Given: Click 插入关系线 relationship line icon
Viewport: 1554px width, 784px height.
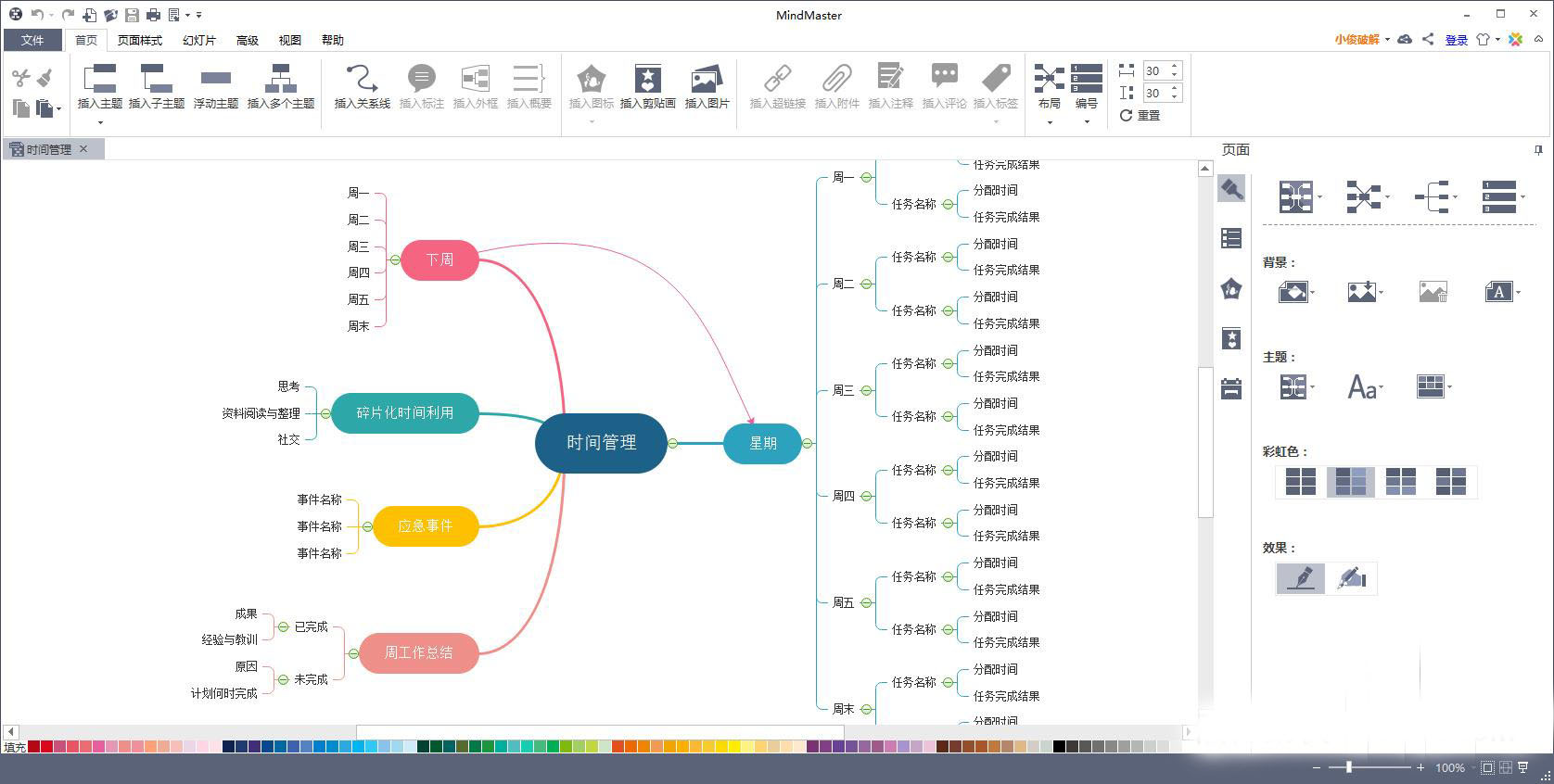Looking at the screenshot, I should (x=362, y=78).
